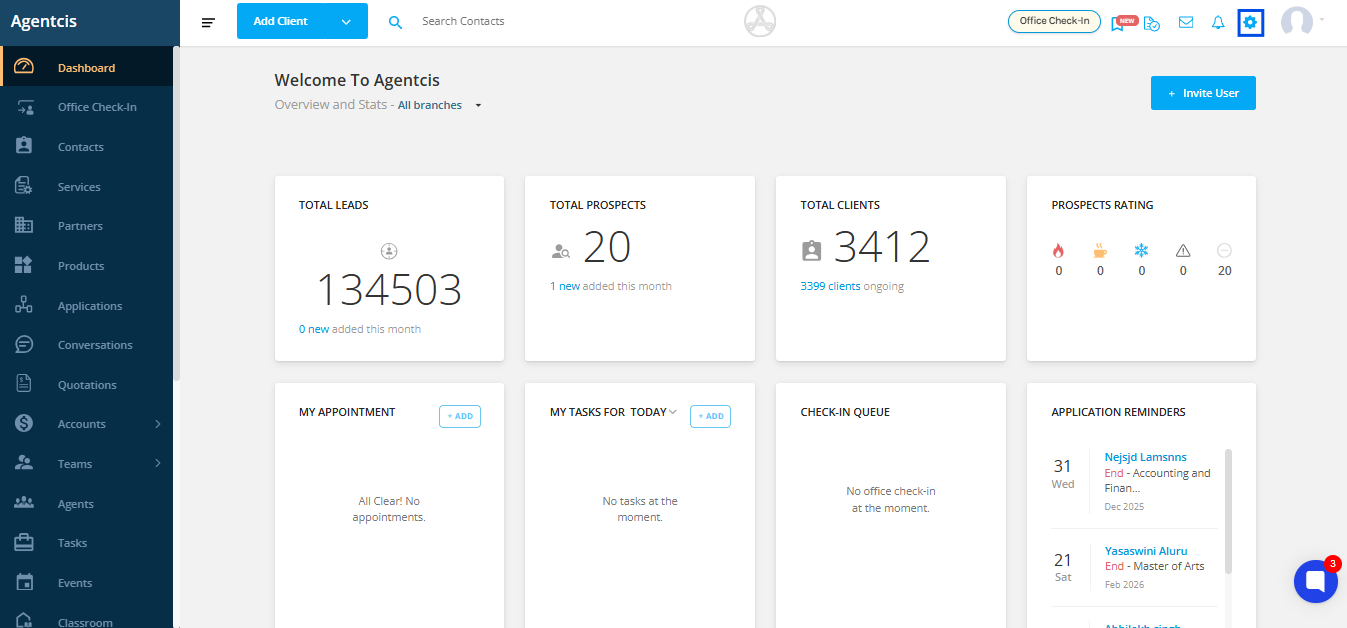Expand the Accounts submenu chevron

point(158,424)
